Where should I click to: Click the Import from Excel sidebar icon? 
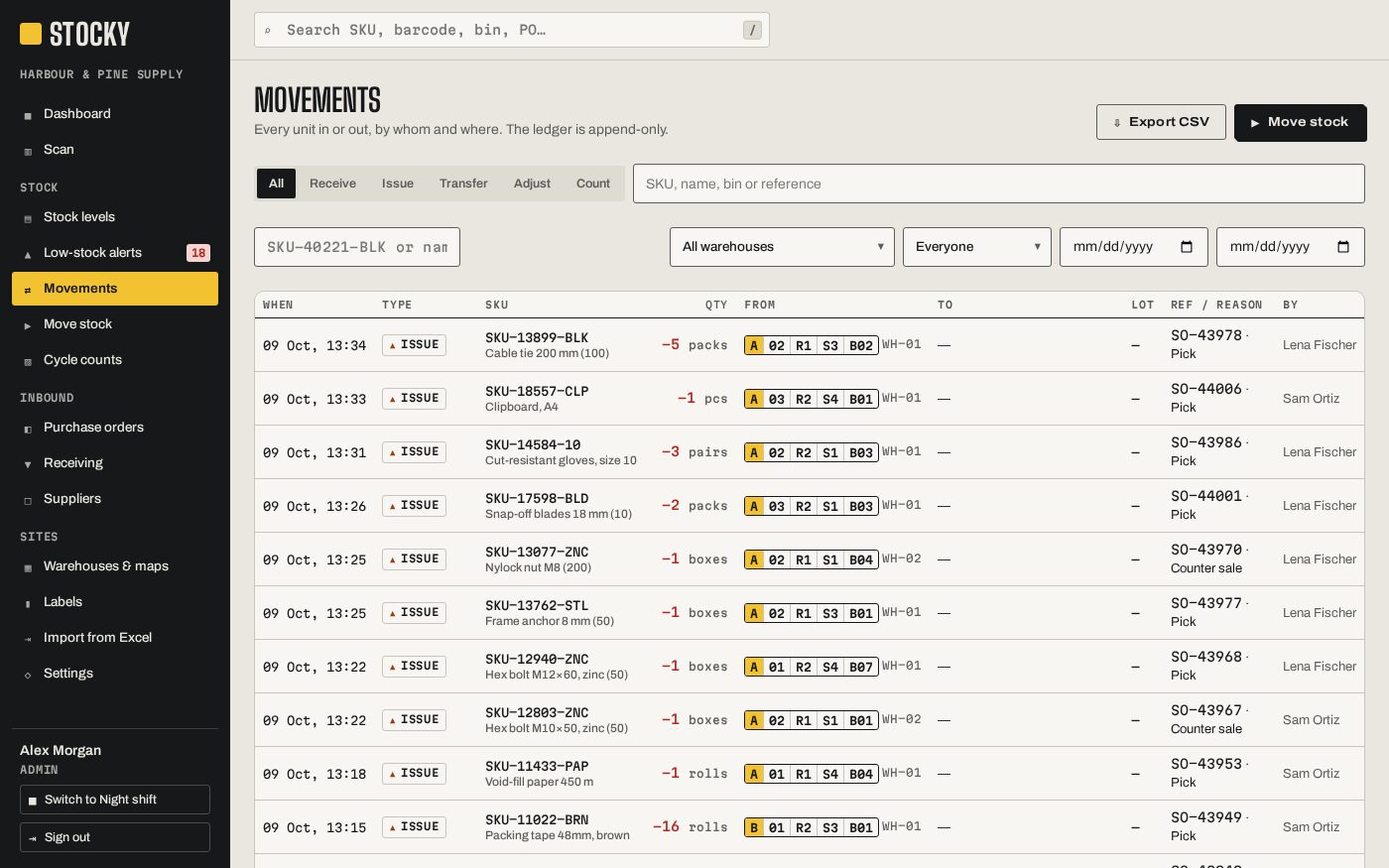(28, 639)
